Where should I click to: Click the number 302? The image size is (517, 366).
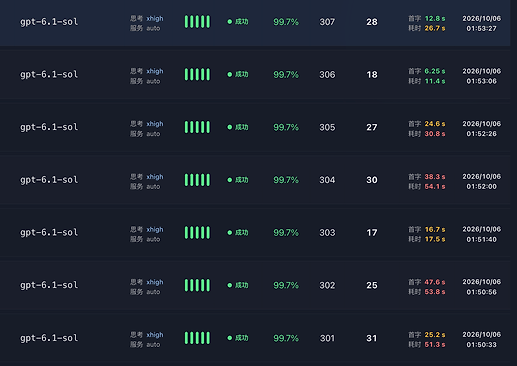pyautogui.click(x=327, y=285)
